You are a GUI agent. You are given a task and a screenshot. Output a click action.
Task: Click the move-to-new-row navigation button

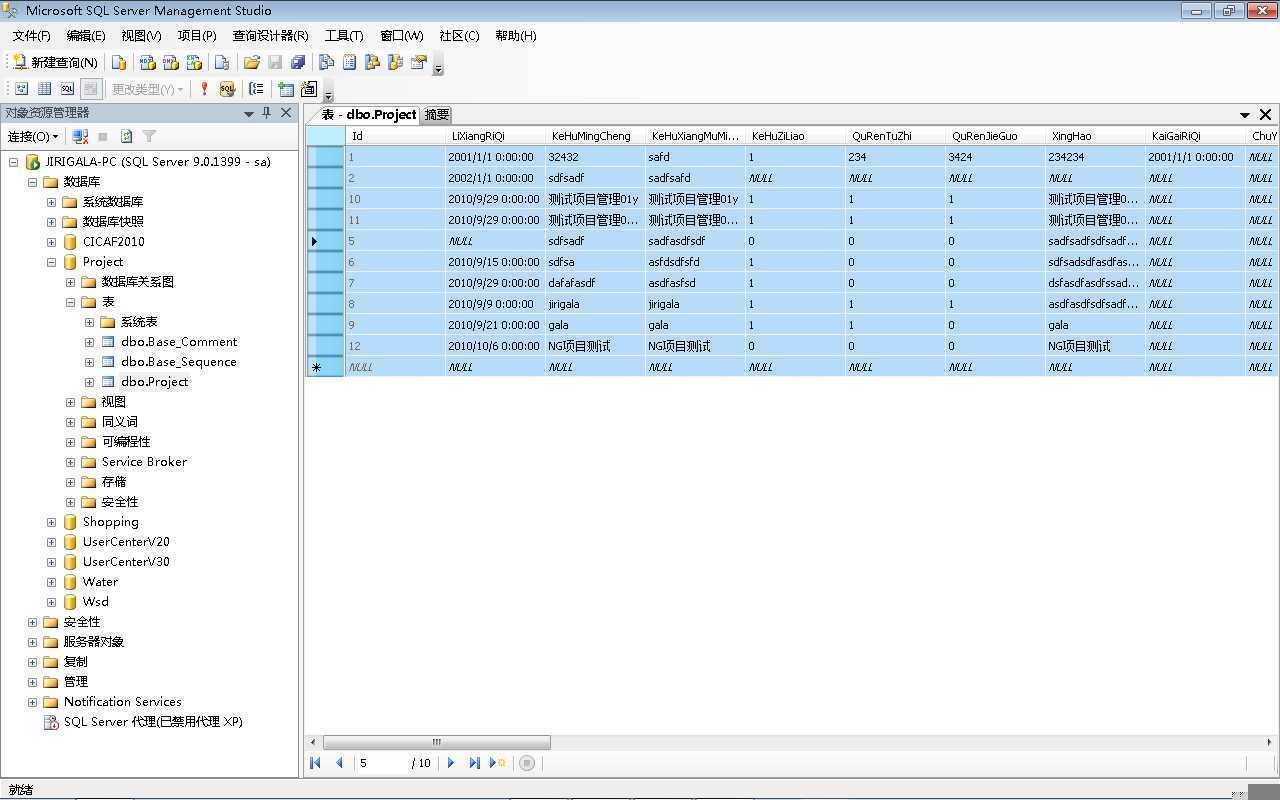497,763
